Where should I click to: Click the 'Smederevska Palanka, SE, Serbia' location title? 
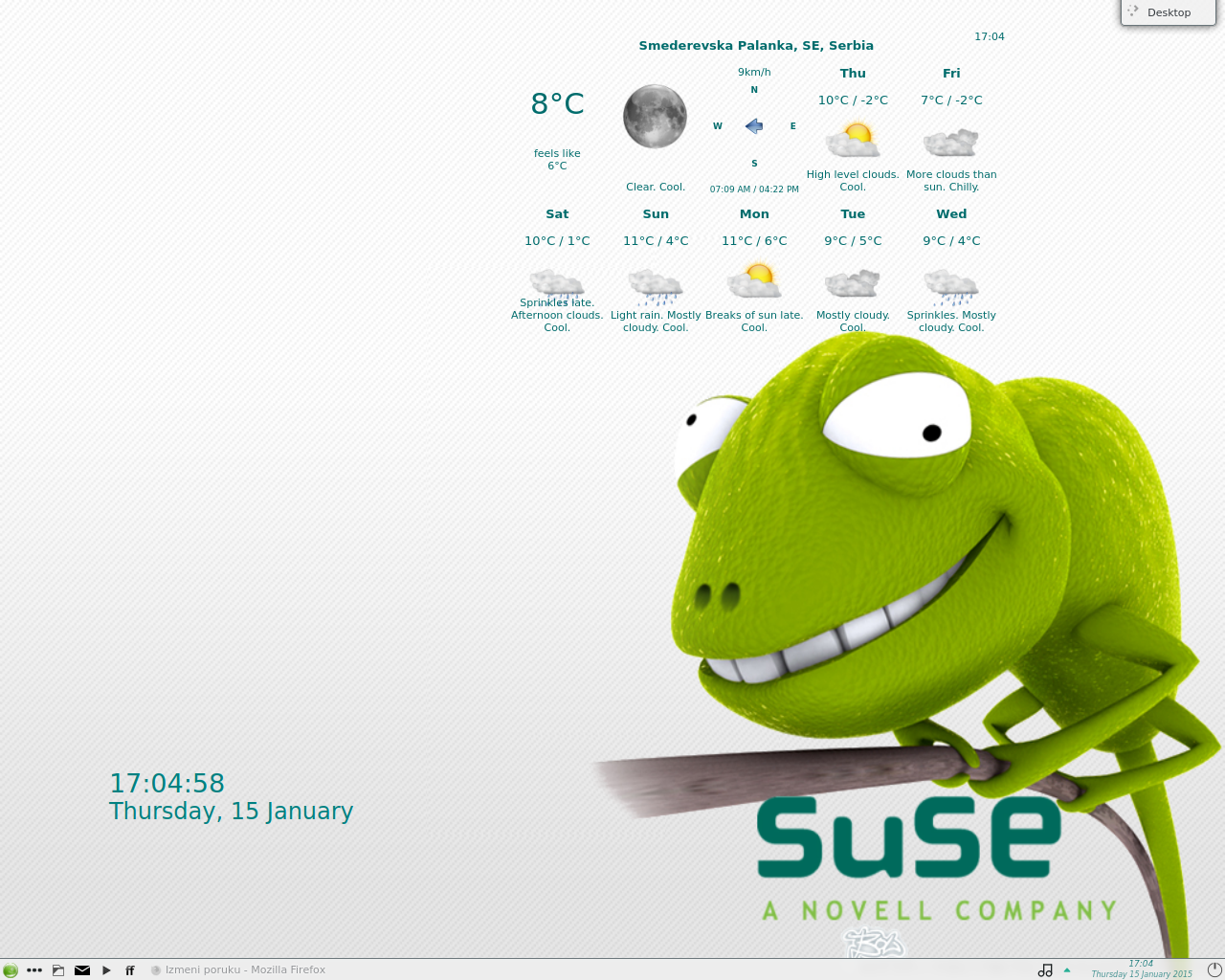(756, 46)
